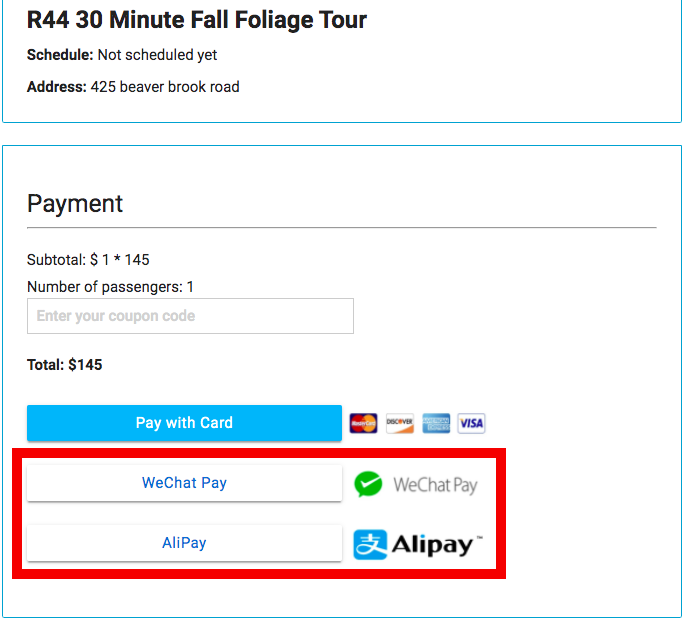Choose the WeChat Pay button
Screen dimensions: 683x619
[x=184, y=483]
